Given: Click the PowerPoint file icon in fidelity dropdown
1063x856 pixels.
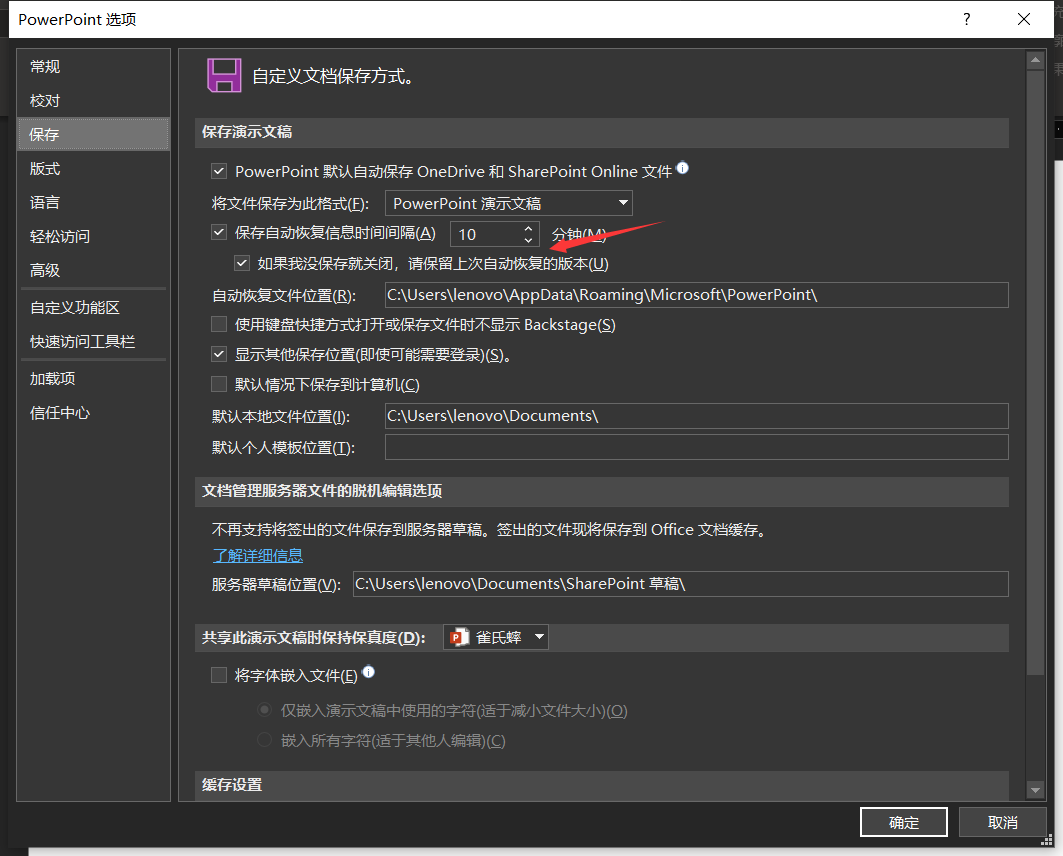Looking at the screenshot, I should [x=460, y=637].
